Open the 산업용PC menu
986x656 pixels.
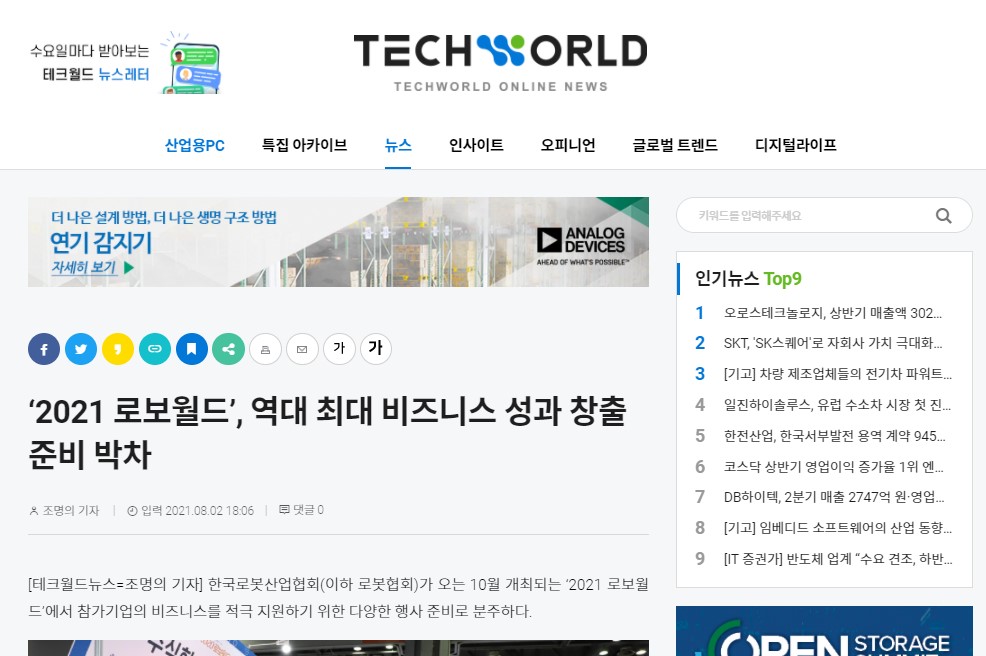tap(194, 145)
